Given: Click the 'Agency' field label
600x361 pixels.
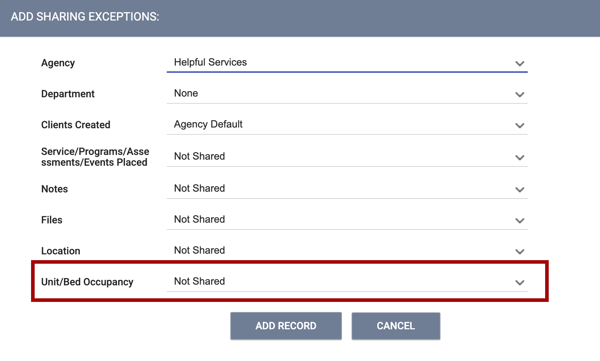Looking at the screenshot, I should pos(58,63).
